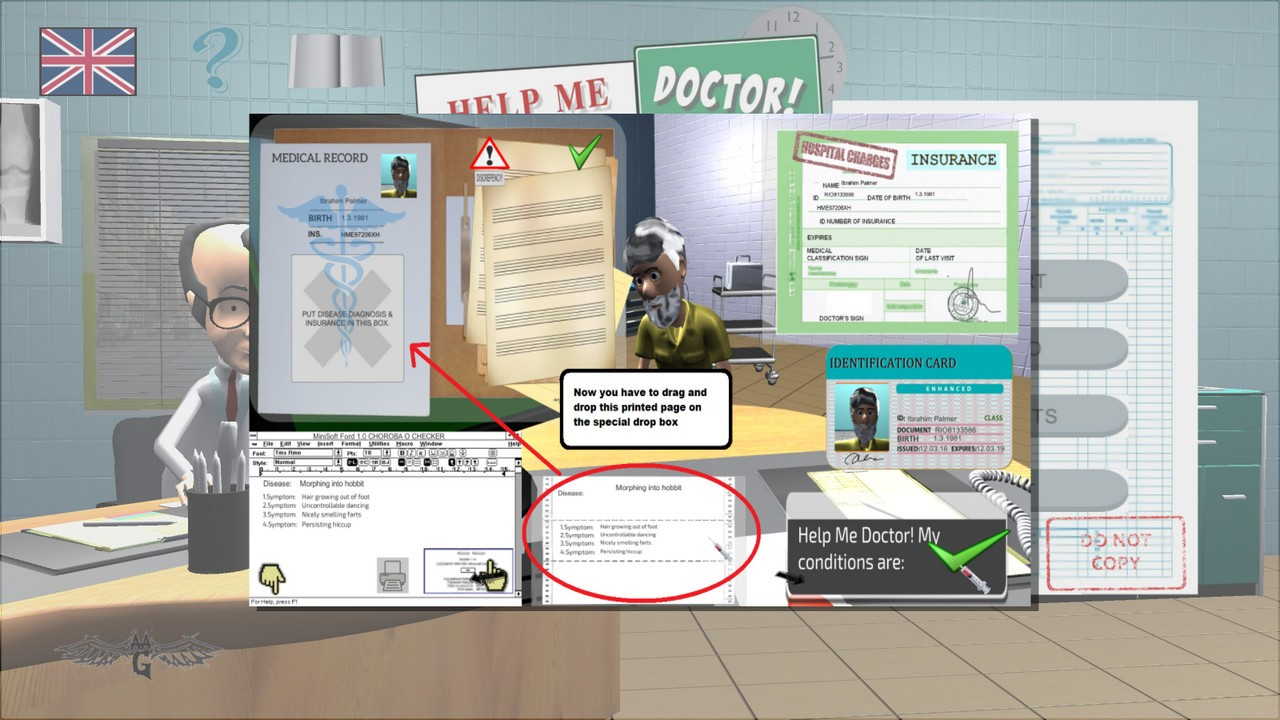Click the yellow pointing-down hand icon
This screenshot has width=1280, height=720.
[x=272, y=577]
